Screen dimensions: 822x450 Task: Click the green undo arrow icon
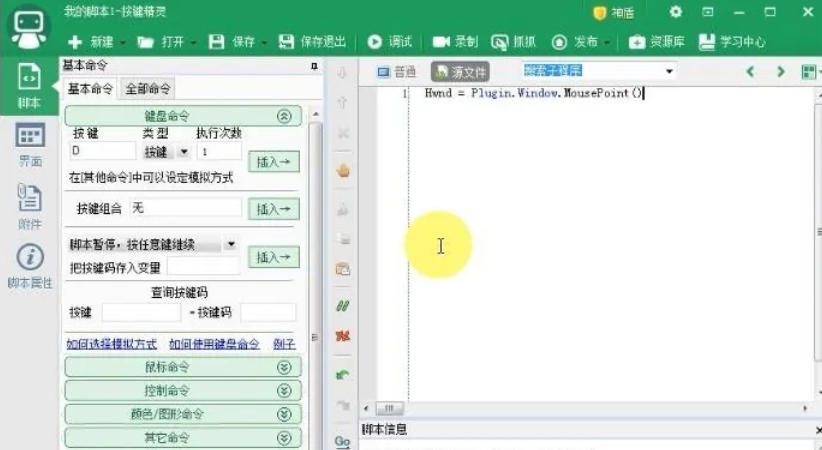pos(343,374)
